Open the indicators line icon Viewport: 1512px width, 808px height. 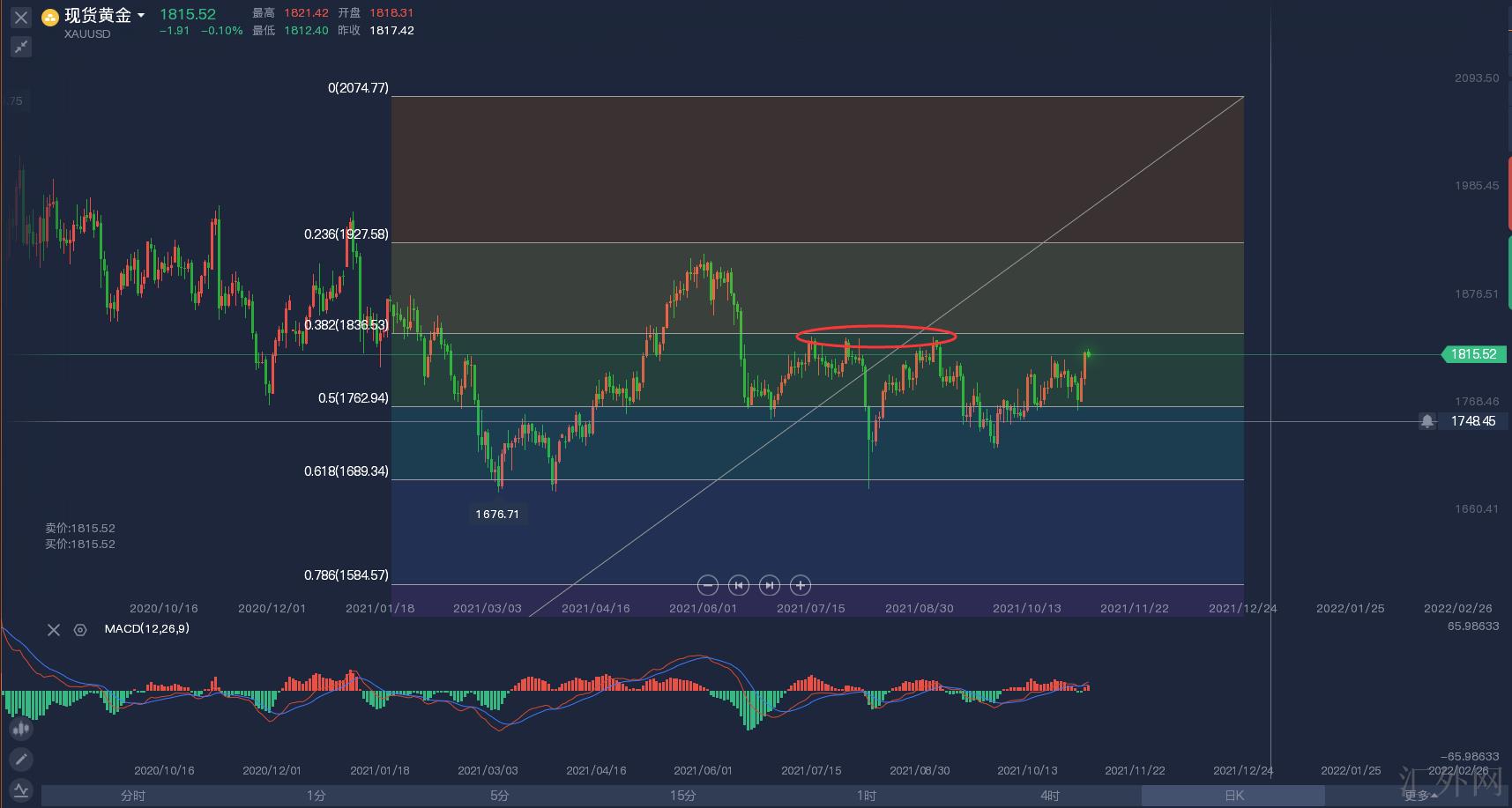point(20,790)
